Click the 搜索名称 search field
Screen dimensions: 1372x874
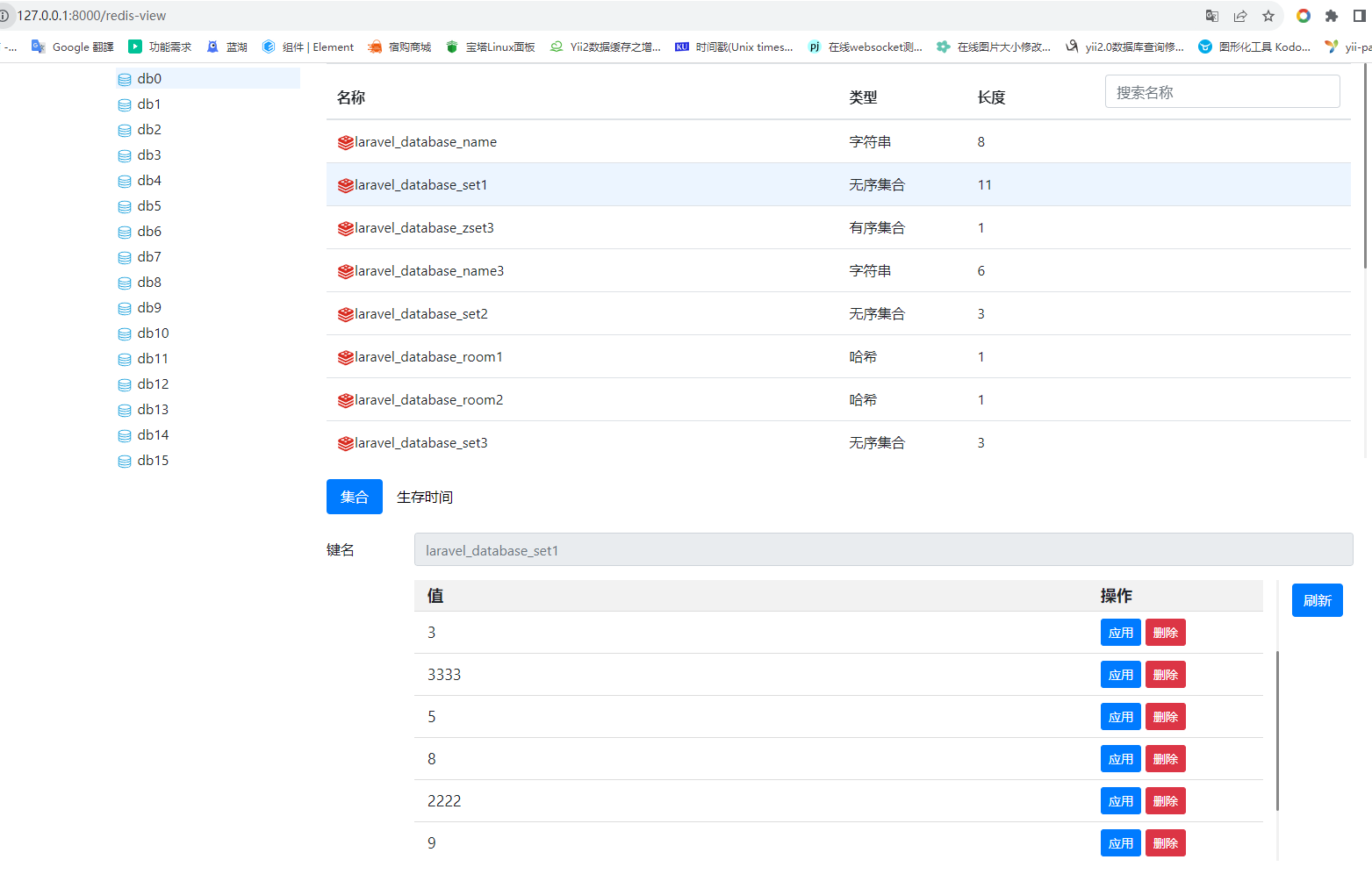1222,91
